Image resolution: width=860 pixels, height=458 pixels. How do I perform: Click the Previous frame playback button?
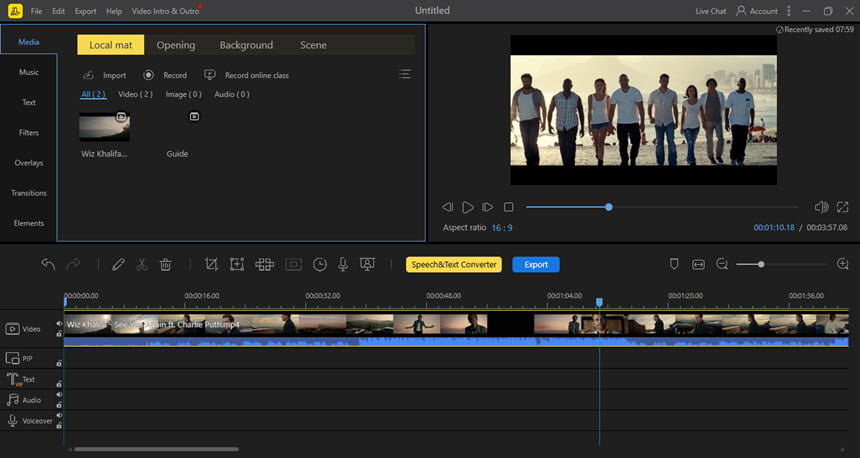point(448,207)
